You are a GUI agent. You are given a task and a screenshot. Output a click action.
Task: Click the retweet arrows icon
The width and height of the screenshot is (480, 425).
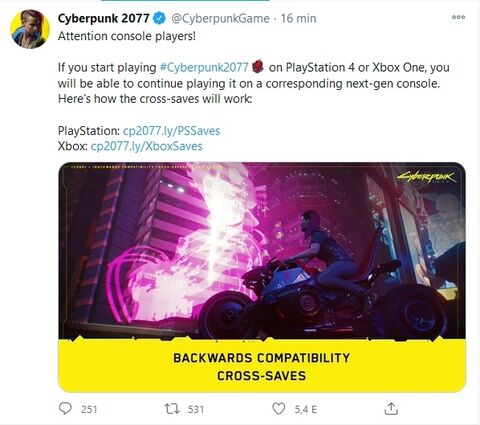172,408
